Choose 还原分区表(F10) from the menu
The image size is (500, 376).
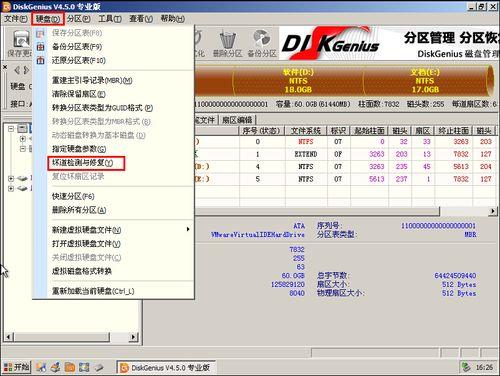click(x=113, y=60)
